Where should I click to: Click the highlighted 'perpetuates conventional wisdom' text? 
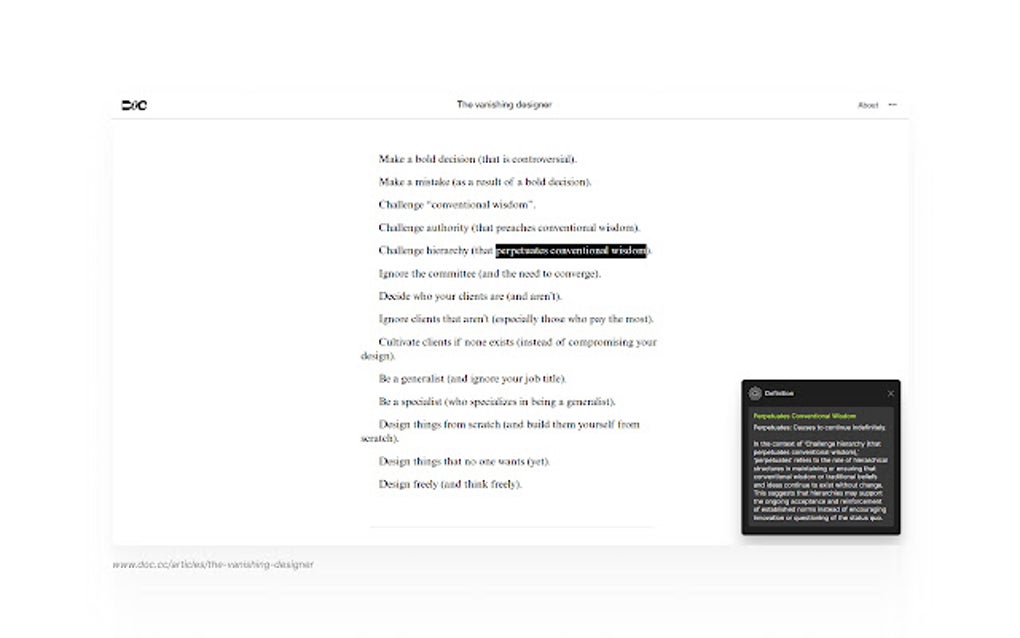pos(571,250)
